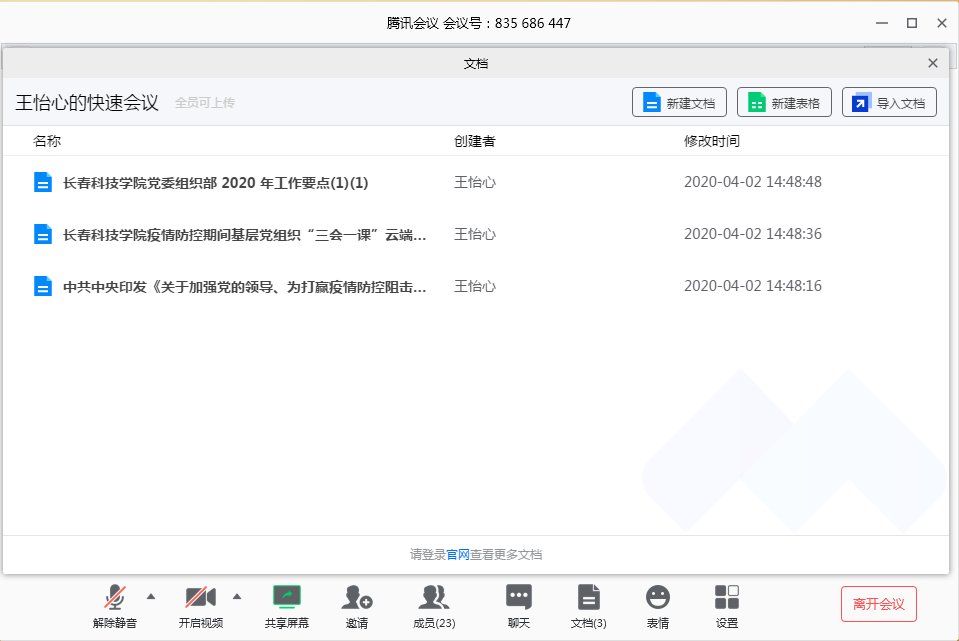Expand audio options arrow beside 解除静音
The height and width of the screenshot is (641, 959).
point(151,596)
